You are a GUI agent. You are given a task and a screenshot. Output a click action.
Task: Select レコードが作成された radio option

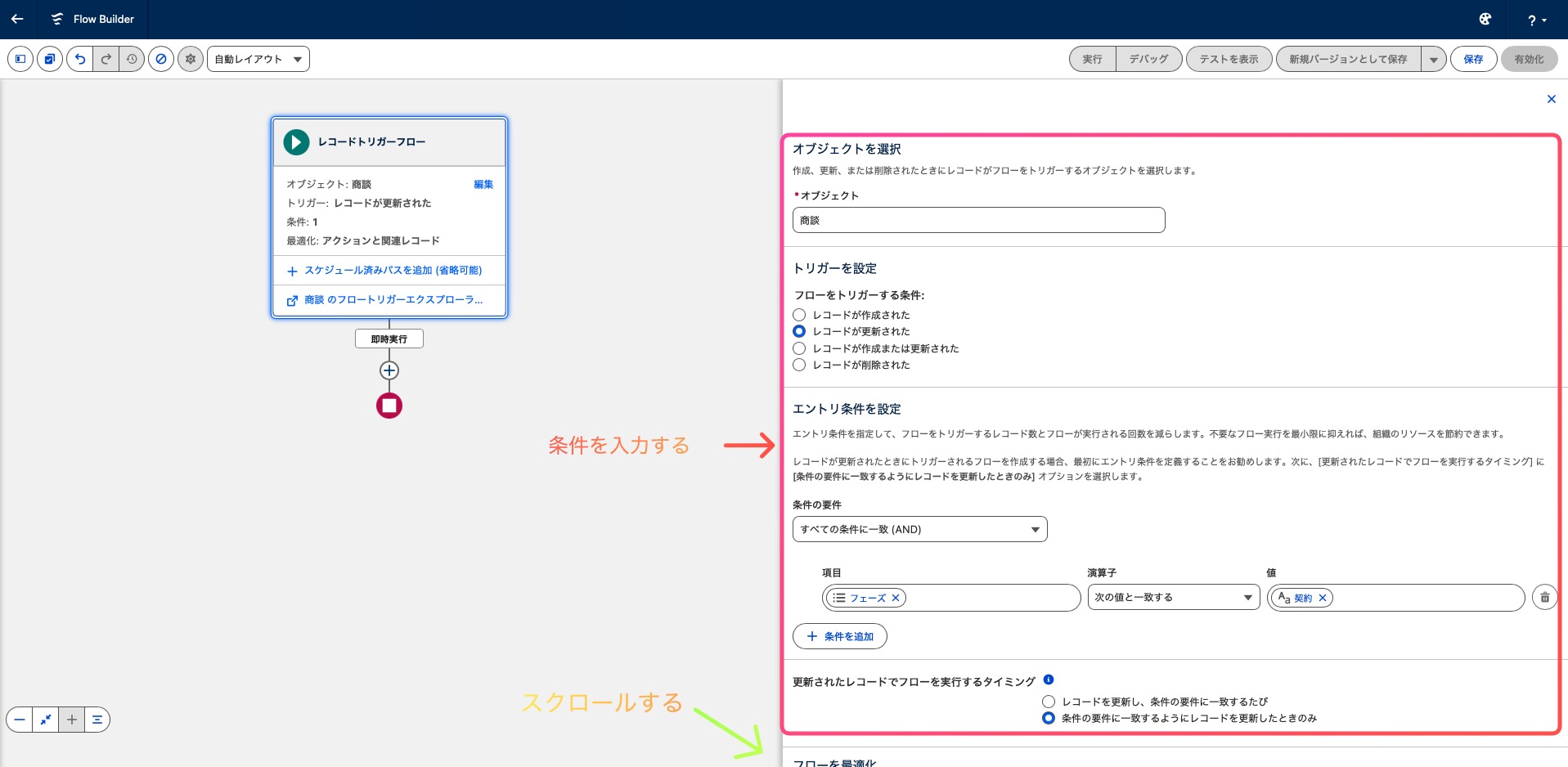pyautogui.click(x=799, y=315)
